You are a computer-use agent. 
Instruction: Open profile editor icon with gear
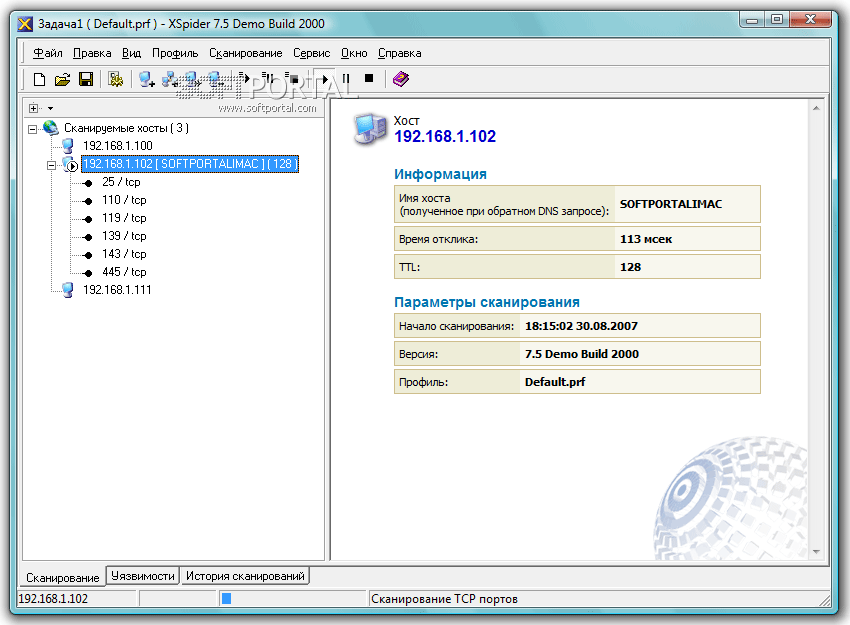pos(115,79)
